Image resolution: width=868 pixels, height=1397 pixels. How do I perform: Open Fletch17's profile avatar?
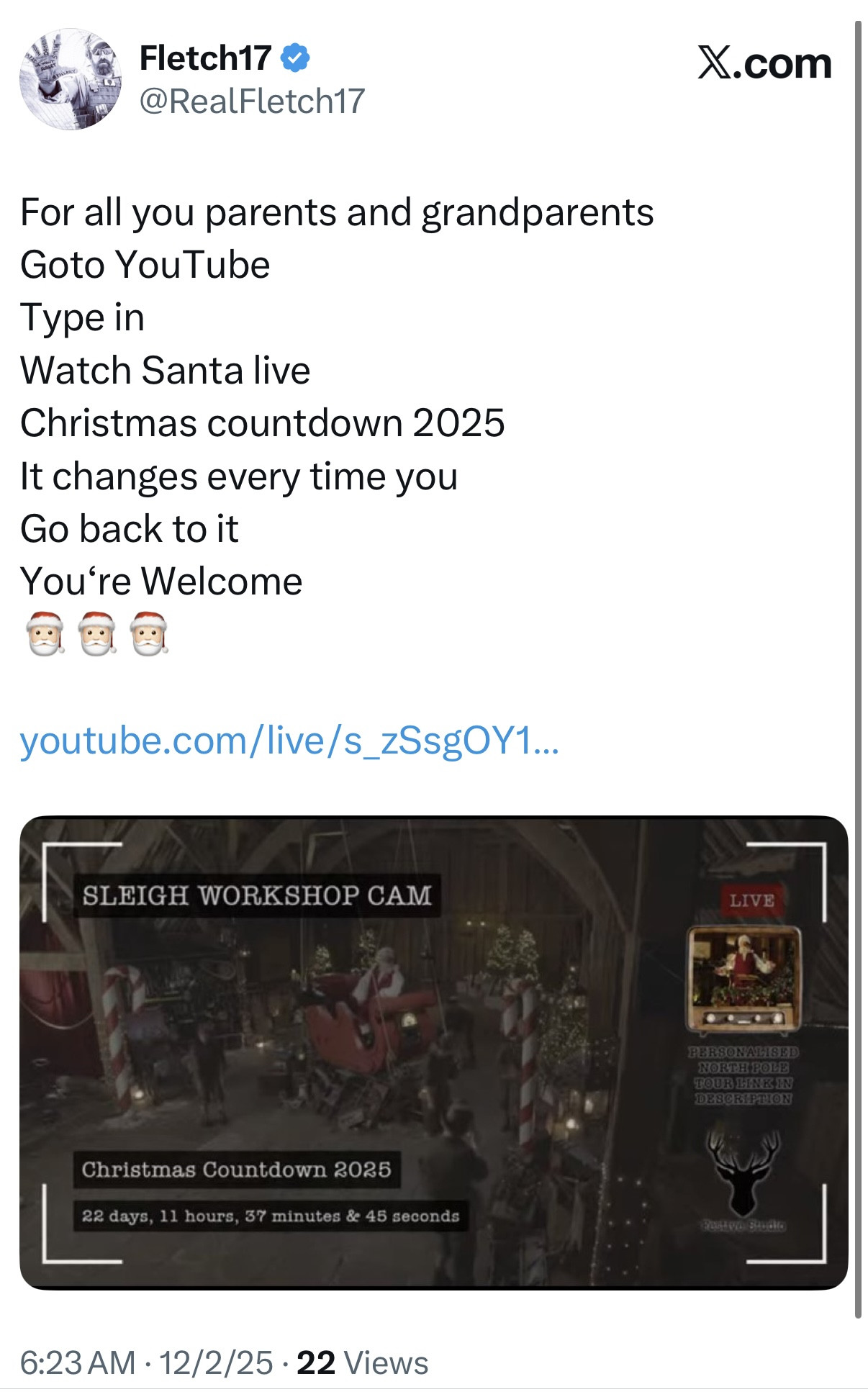click(x=71, y=79)
